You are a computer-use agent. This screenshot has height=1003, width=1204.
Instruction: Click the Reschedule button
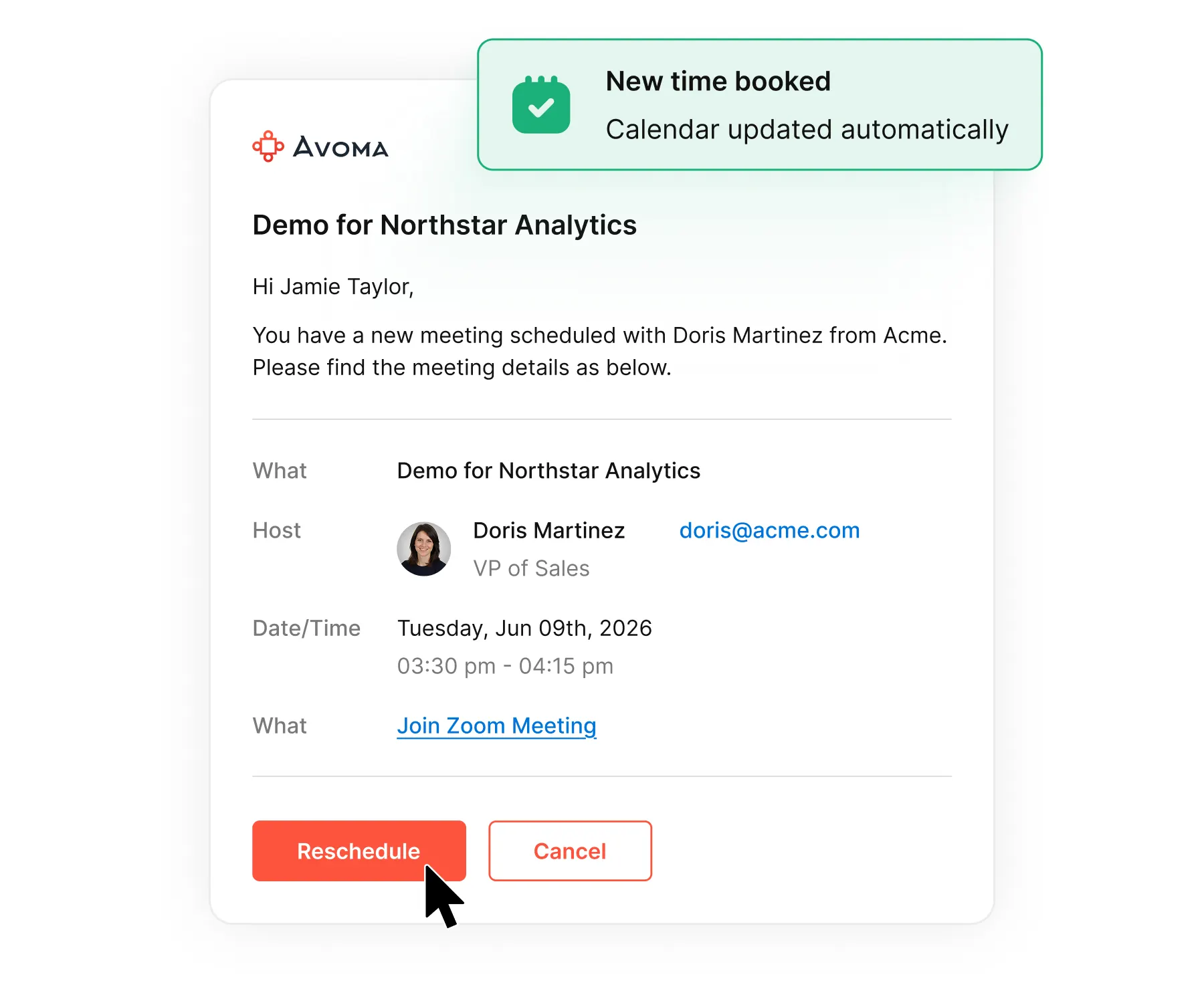[x=359, y=851]
